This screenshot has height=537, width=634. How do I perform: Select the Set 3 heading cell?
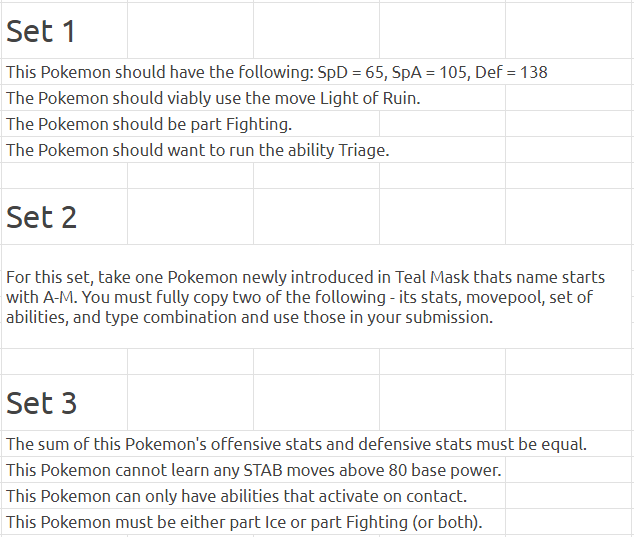click(64, 403)
